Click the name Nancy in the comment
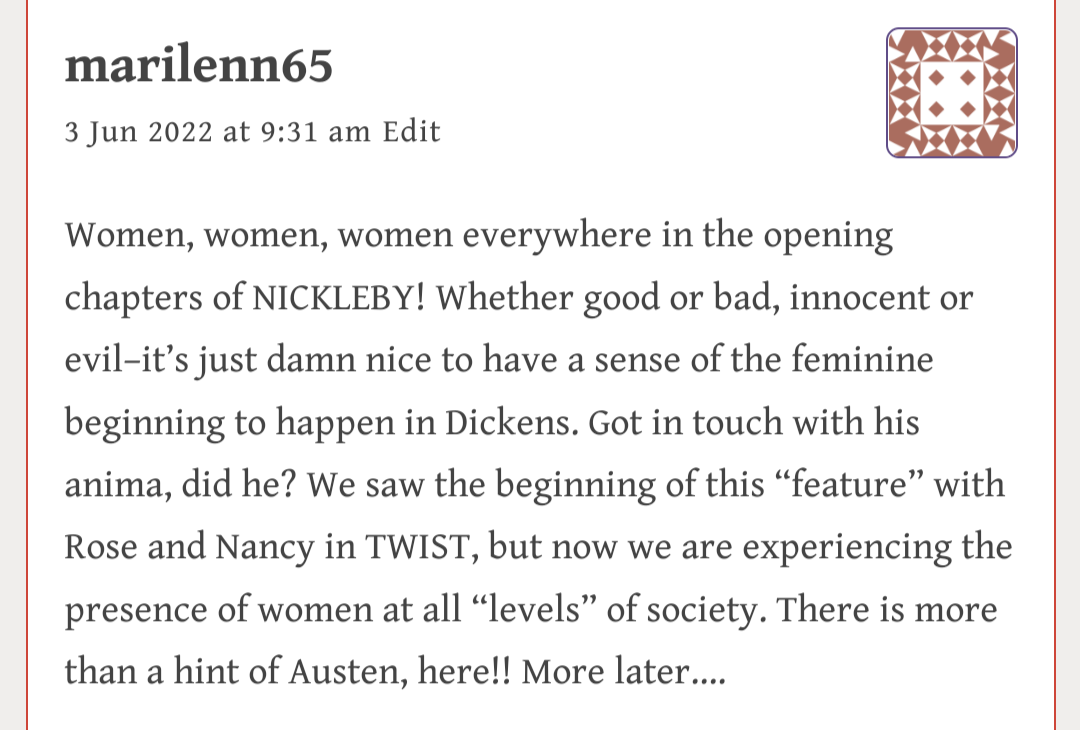This screenshot has height=730, width=1080. (x=240, y=547)
